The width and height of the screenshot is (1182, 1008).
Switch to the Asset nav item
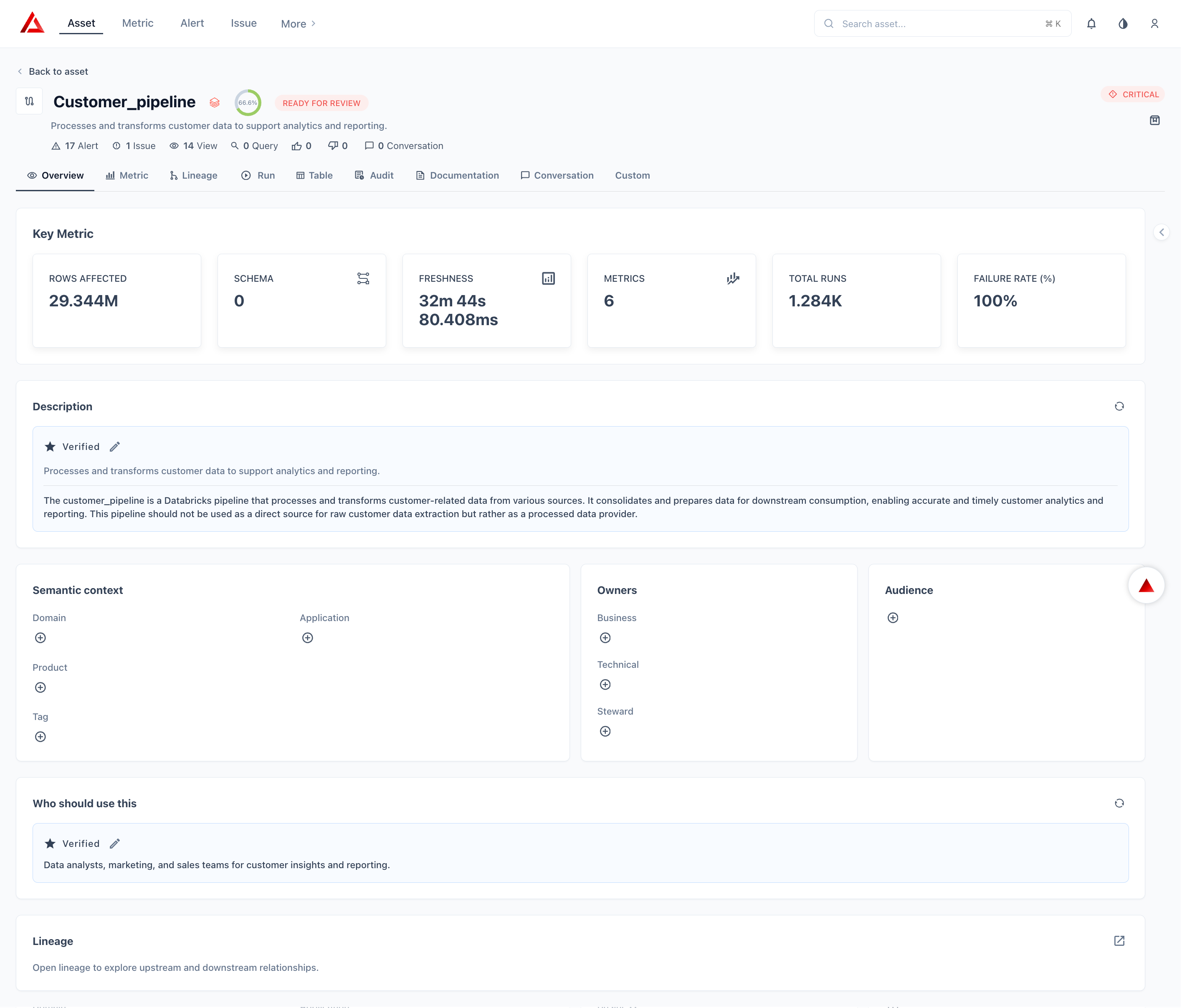click(81, 23)
